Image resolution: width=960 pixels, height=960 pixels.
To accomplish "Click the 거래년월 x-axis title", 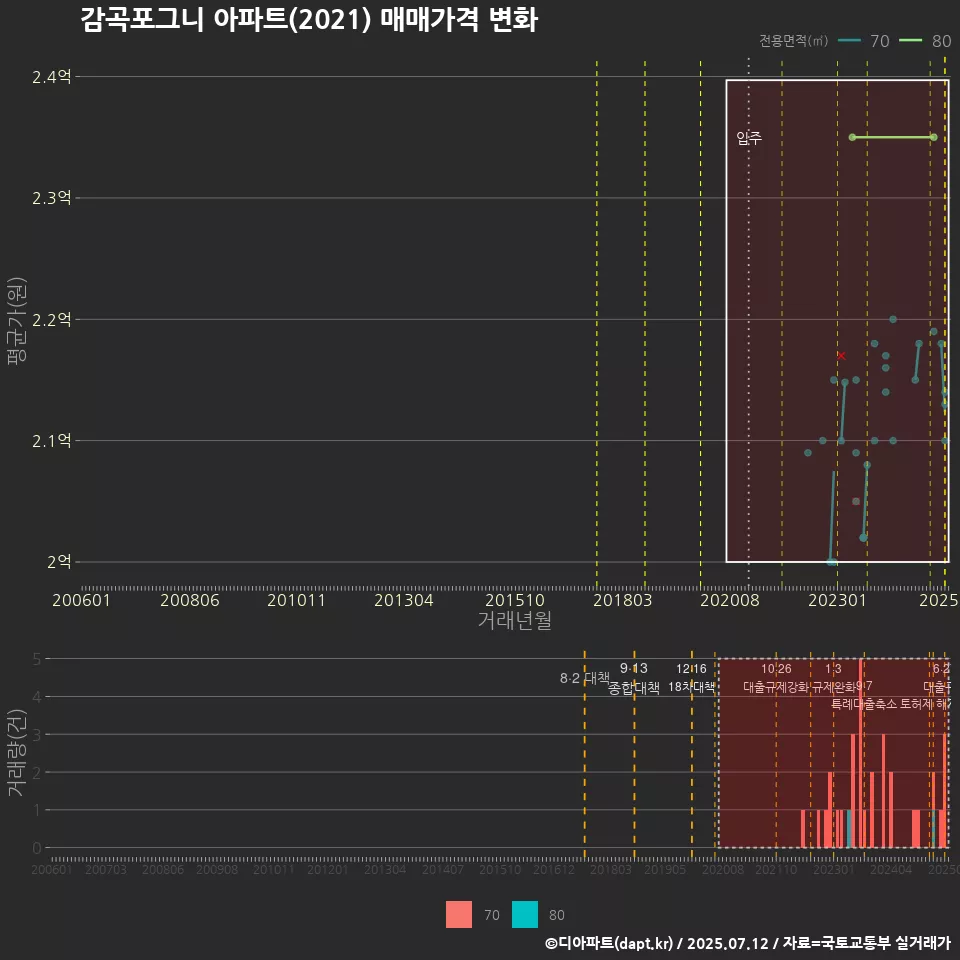I will point(514,620).
